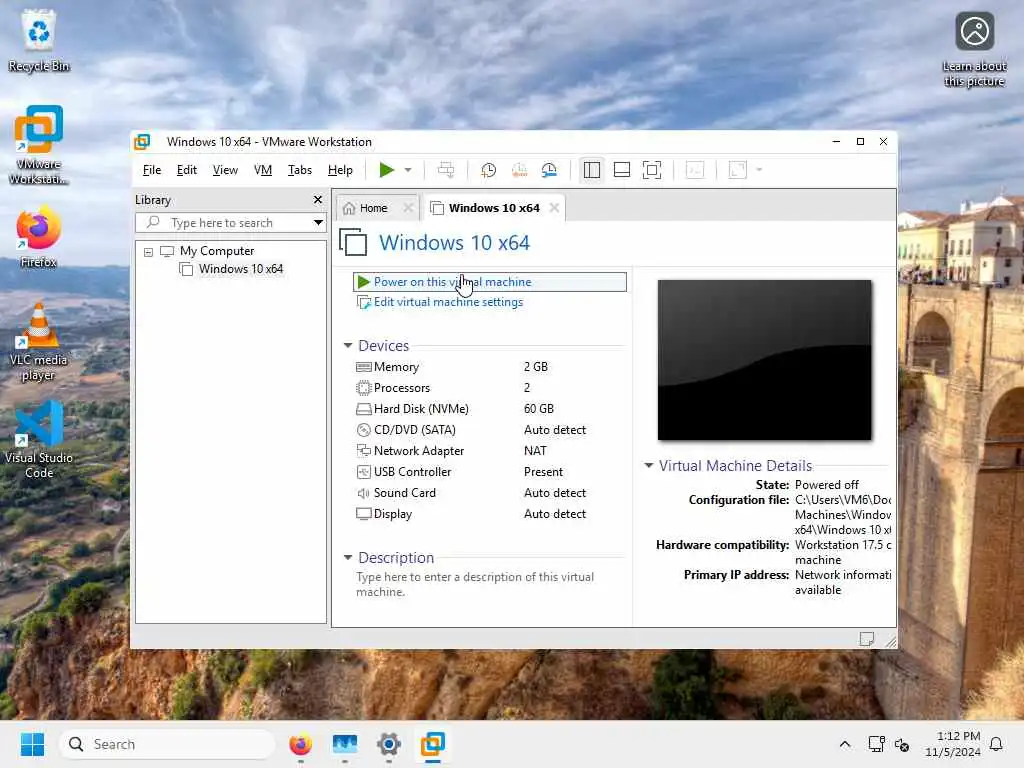Collapse the Description section
1024x768 pixels.
click(x=348, y=558)
